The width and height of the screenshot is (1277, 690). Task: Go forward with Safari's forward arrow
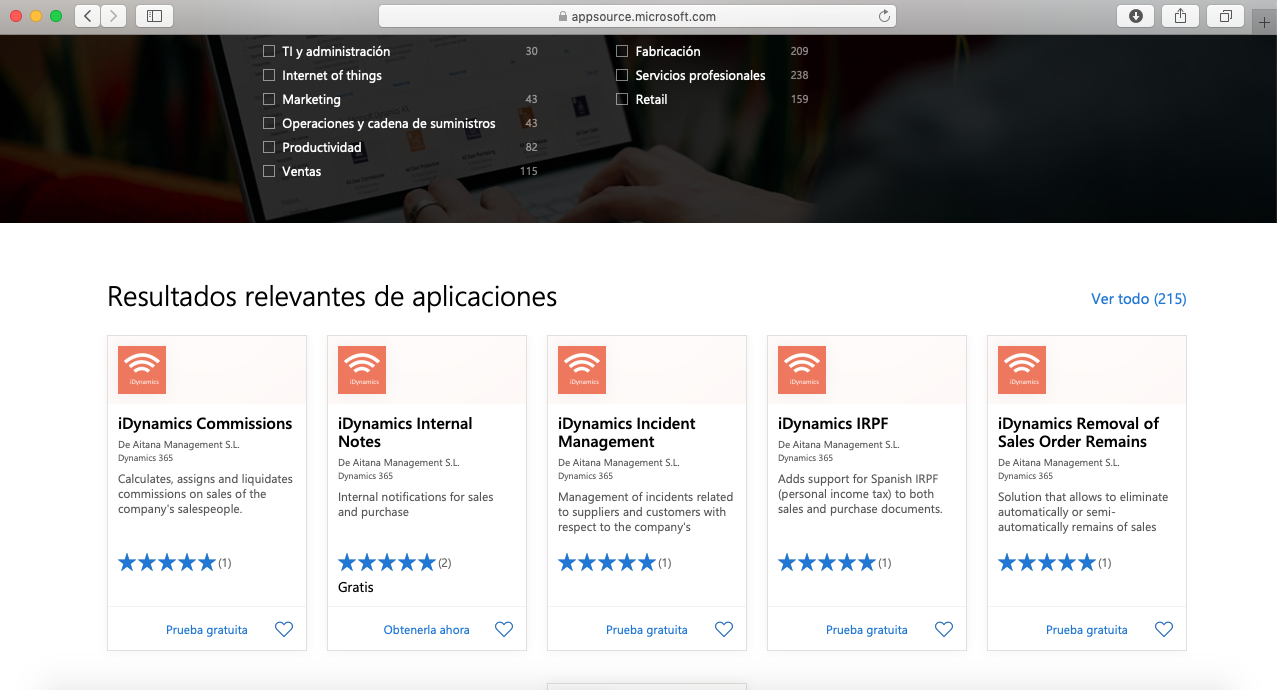click(114, 16)
